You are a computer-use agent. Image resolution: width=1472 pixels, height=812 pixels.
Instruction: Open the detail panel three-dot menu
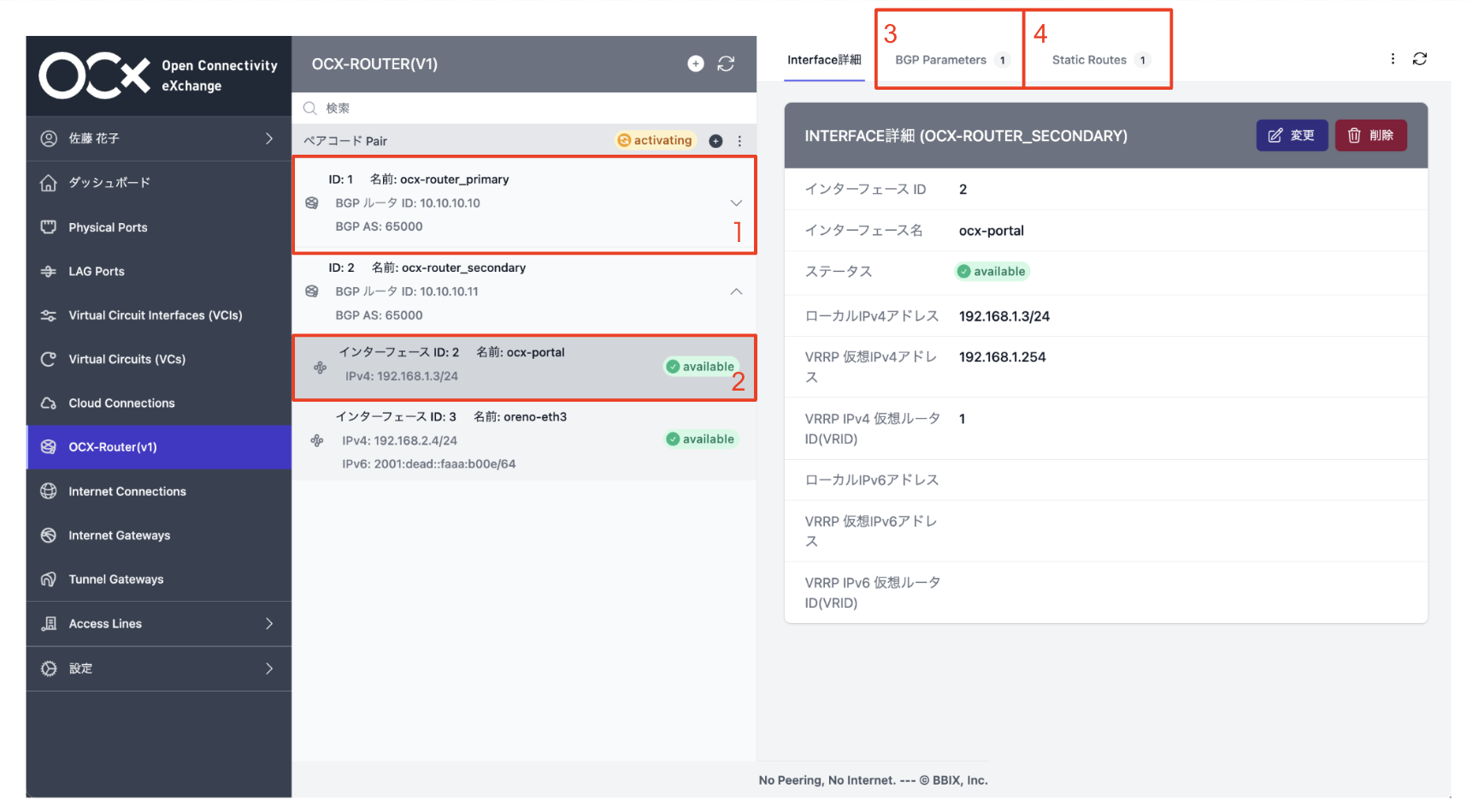coord(1393,59)
